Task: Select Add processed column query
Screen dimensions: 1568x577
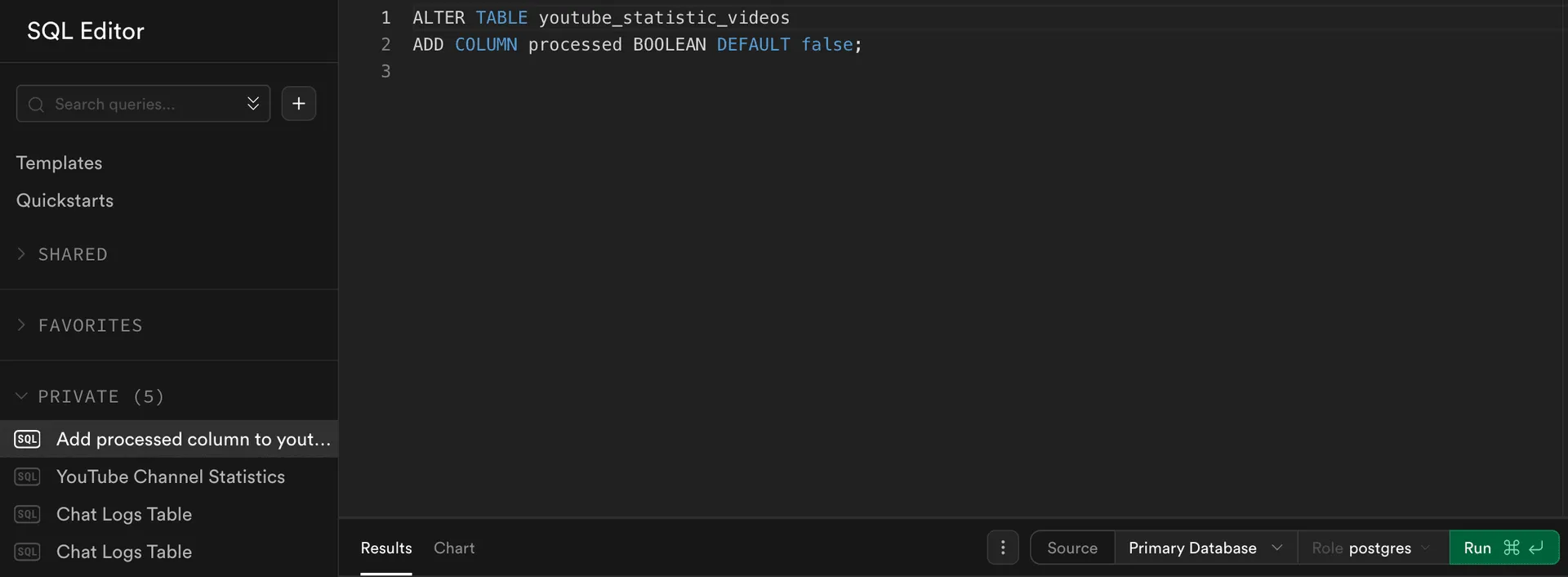Action: point(169,439)
